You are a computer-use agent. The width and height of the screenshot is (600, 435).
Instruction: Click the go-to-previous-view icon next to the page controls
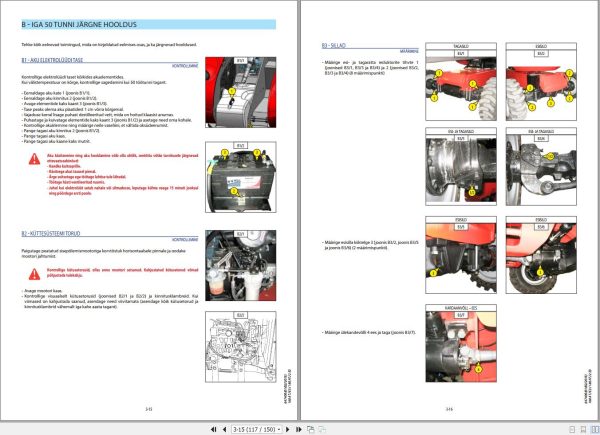[x=311, y=430]
